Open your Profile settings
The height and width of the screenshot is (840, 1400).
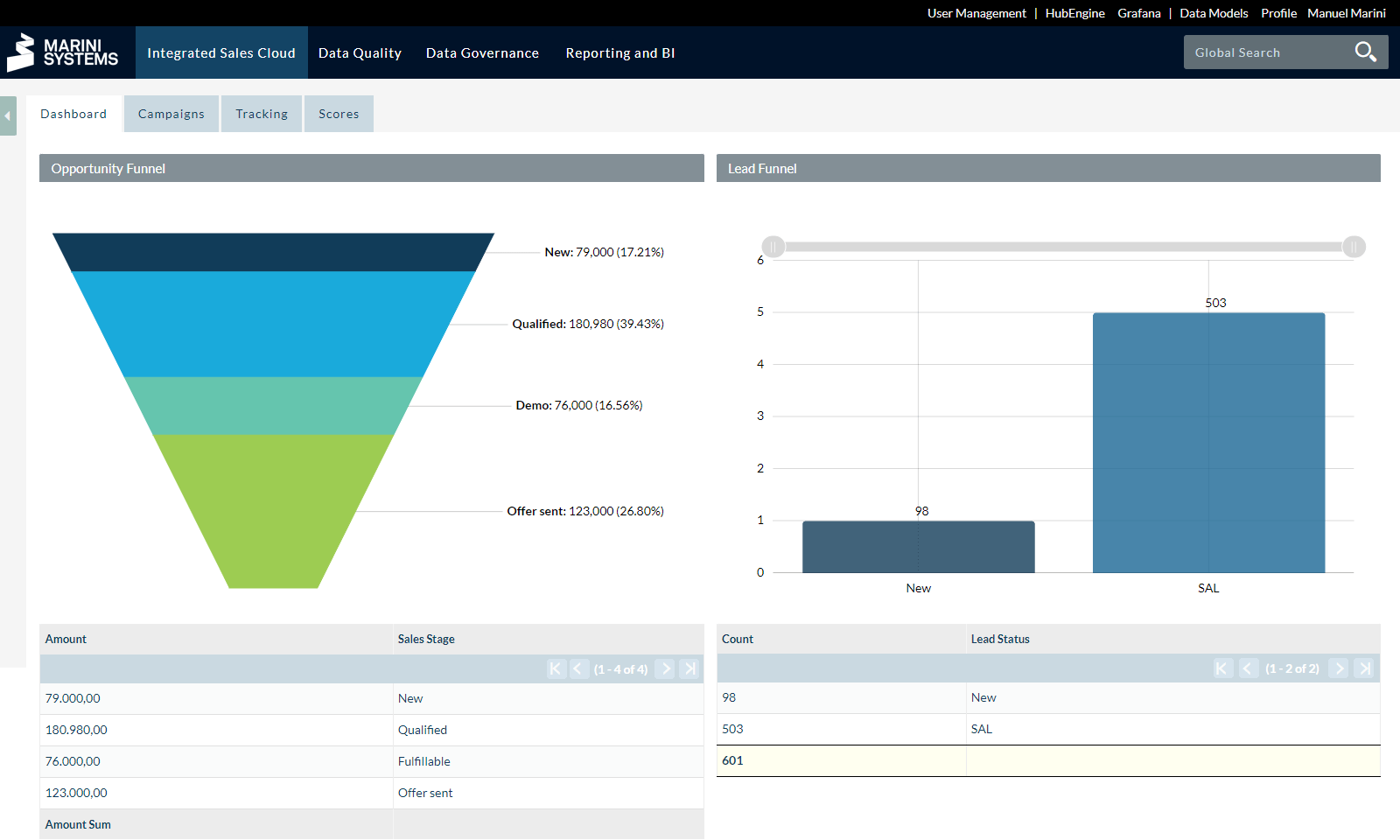(x=1278, y=13)
